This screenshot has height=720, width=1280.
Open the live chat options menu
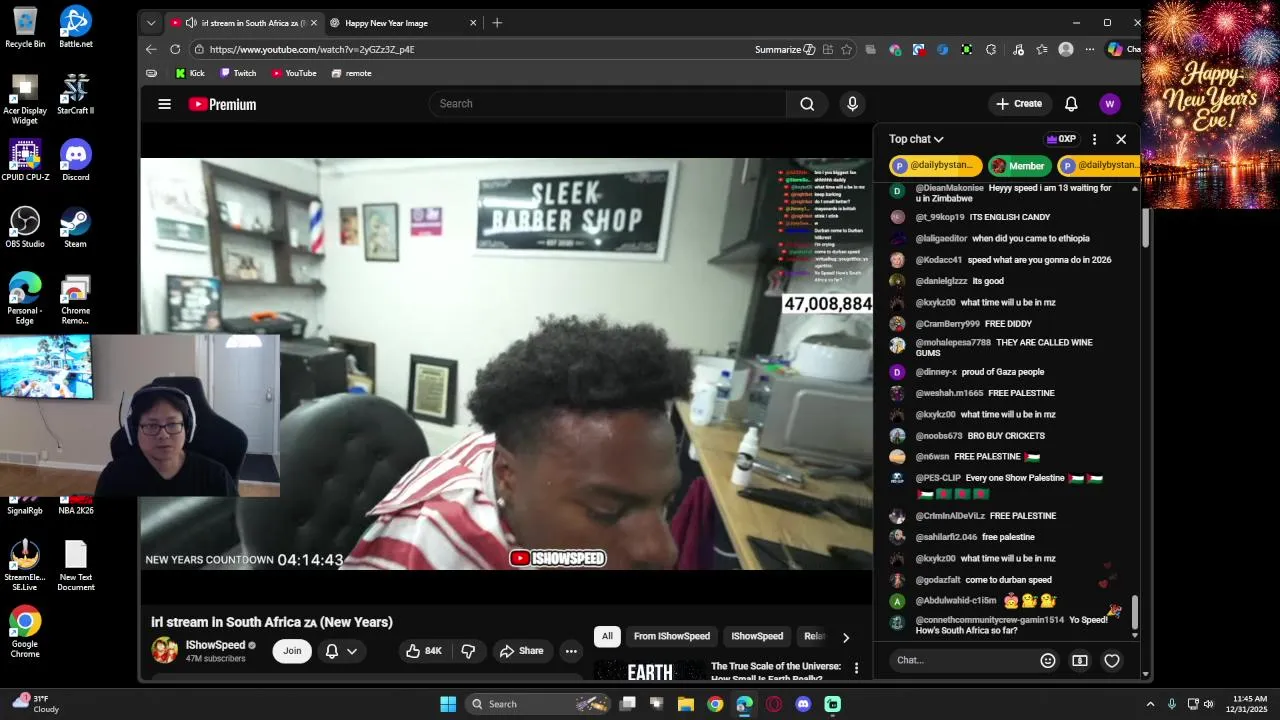[x=1094, y=140]
